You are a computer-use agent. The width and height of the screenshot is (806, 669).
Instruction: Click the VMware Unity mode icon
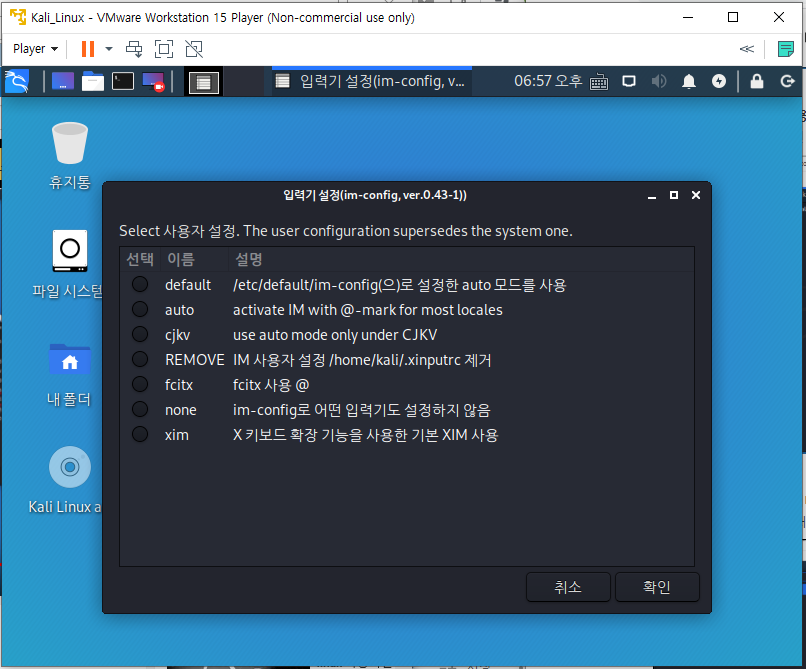click(194, 49)
